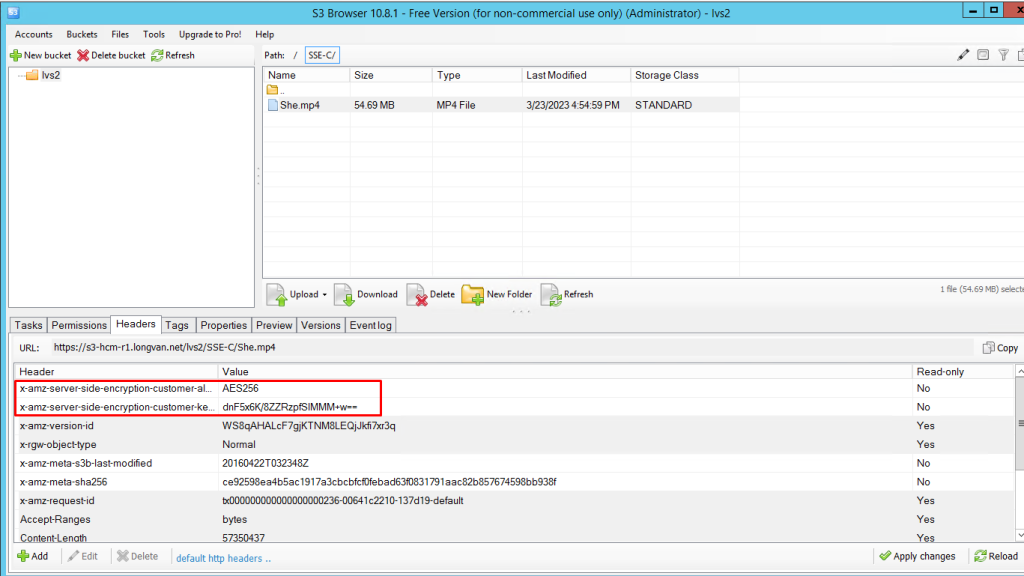The height and width of the screenshot is (576, 1024).
Task: Switch to the Permissions tab
Action: (79, 325)
